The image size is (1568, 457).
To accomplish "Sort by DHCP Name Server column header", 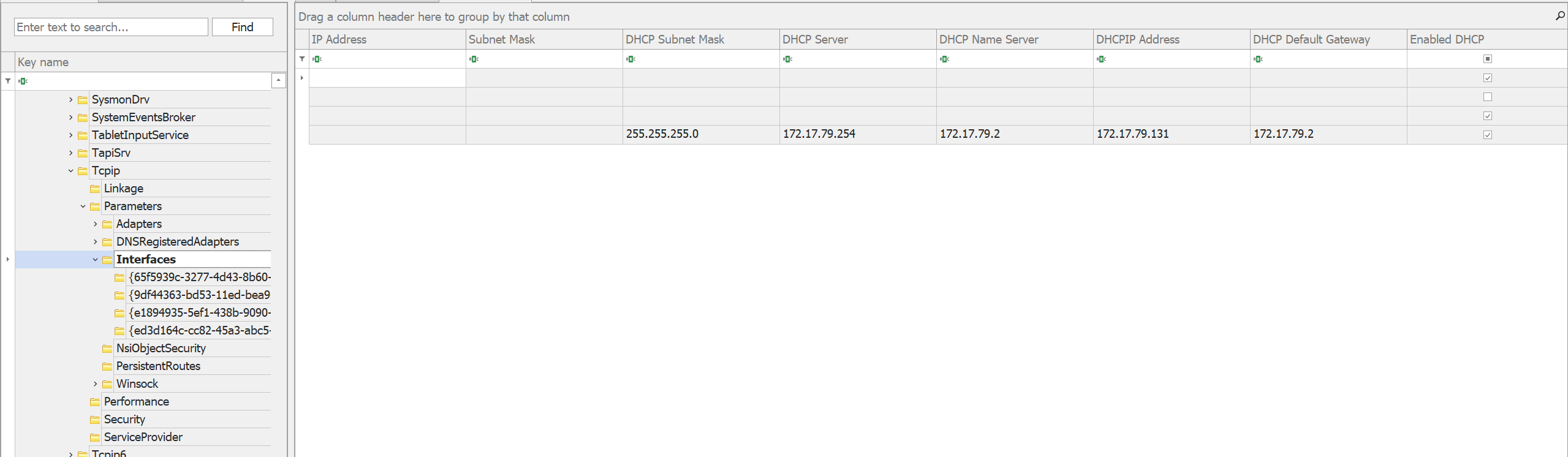I will (1015, 39).
